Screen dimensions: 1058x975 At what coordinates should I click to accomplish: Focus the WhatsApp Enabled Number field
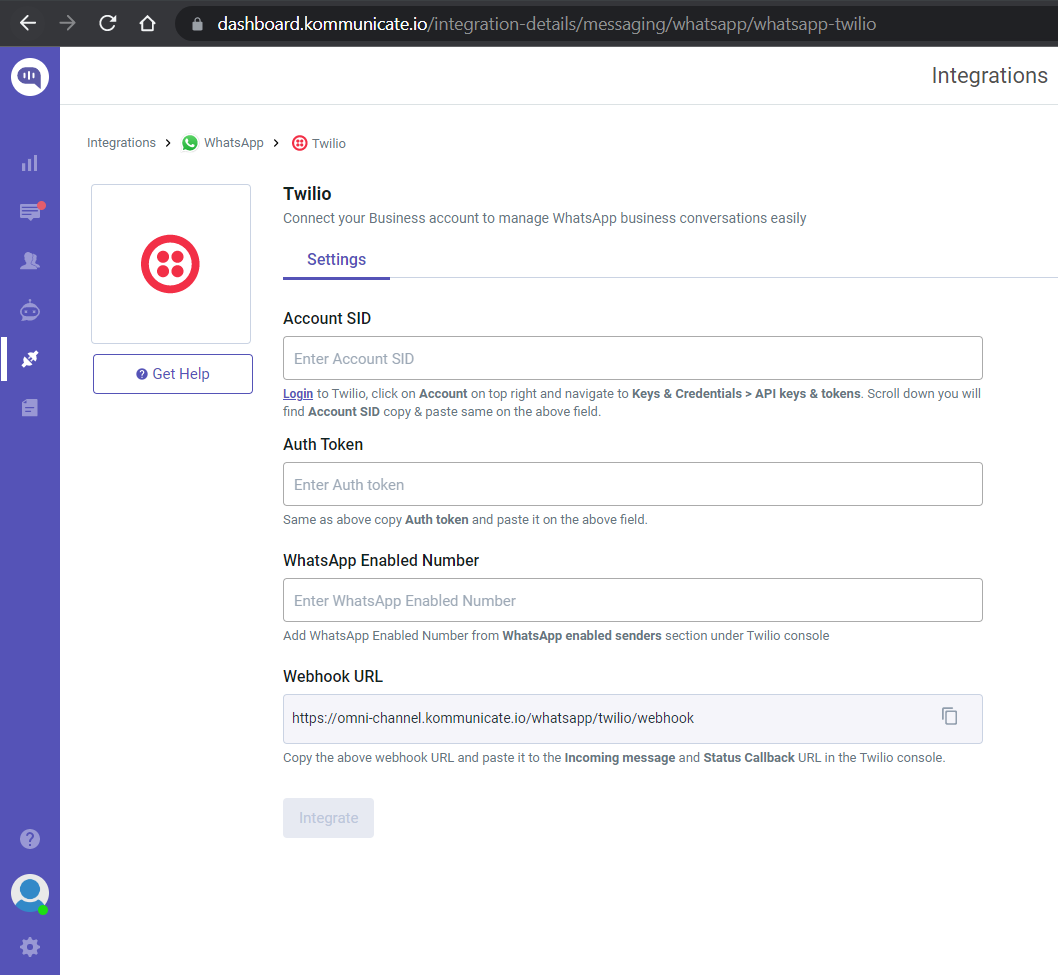(x=633, y=600)
